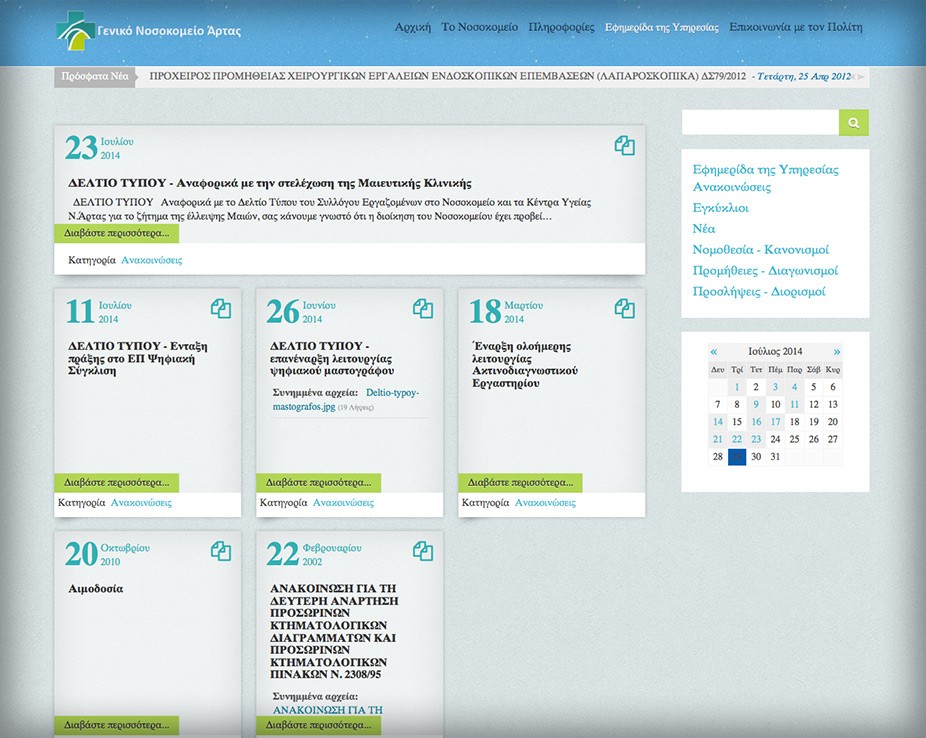Select day 1 in the calendar
926x738 pixels.
[736, 387]
